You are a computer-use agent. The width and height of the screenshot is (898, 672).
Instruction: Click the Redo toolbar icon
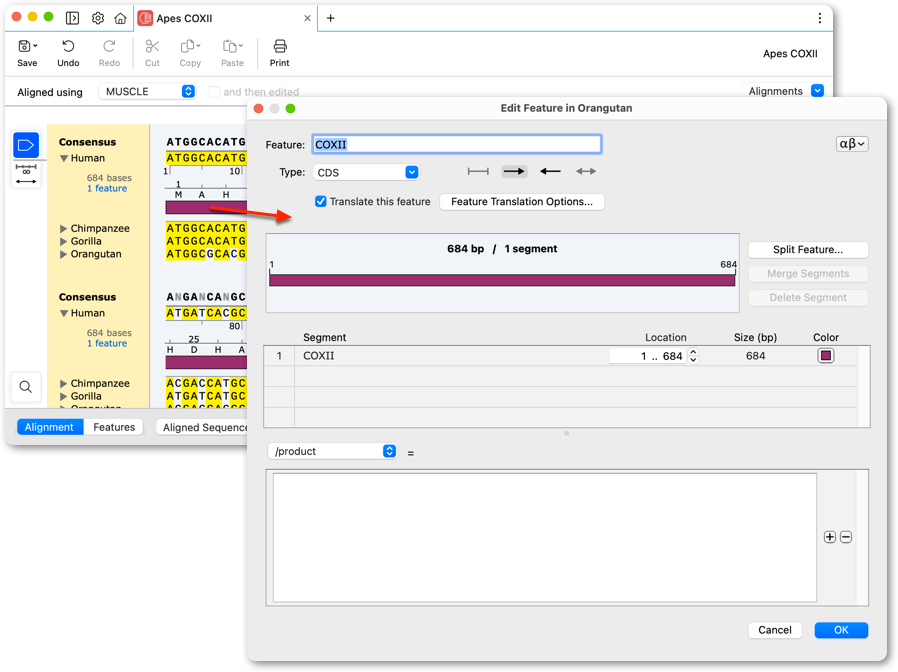[109, 53]
